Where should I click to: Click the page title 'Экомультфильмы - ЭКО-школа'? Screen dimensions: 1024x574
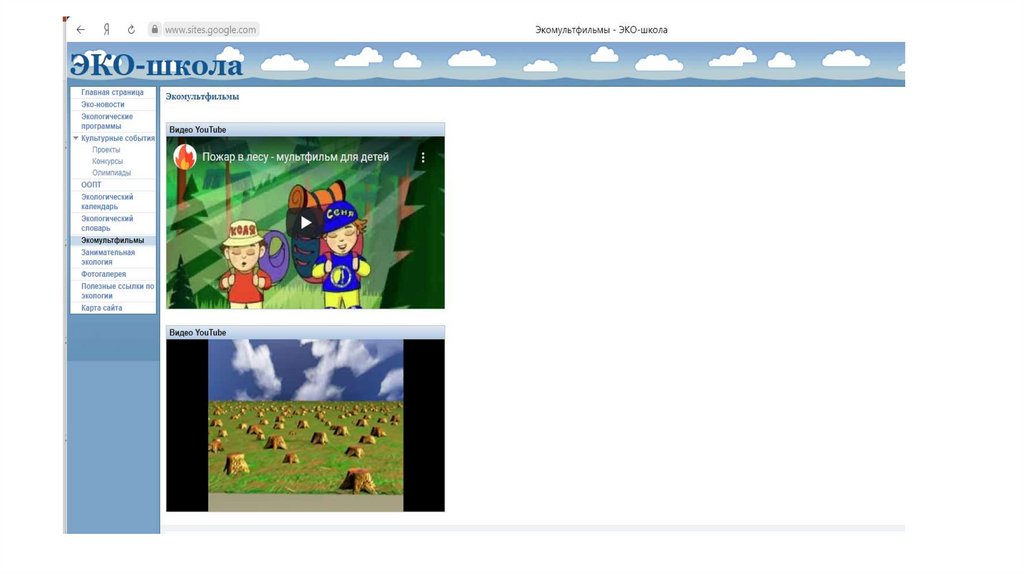click(601, 30)
